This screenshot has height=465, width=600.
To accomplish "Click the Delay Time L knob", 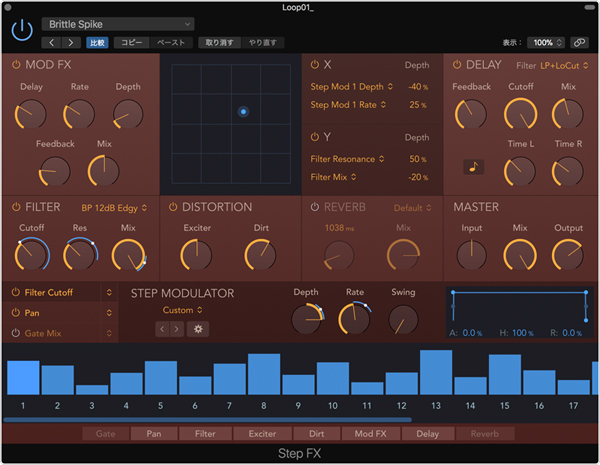I will click(x=520, y=171).
